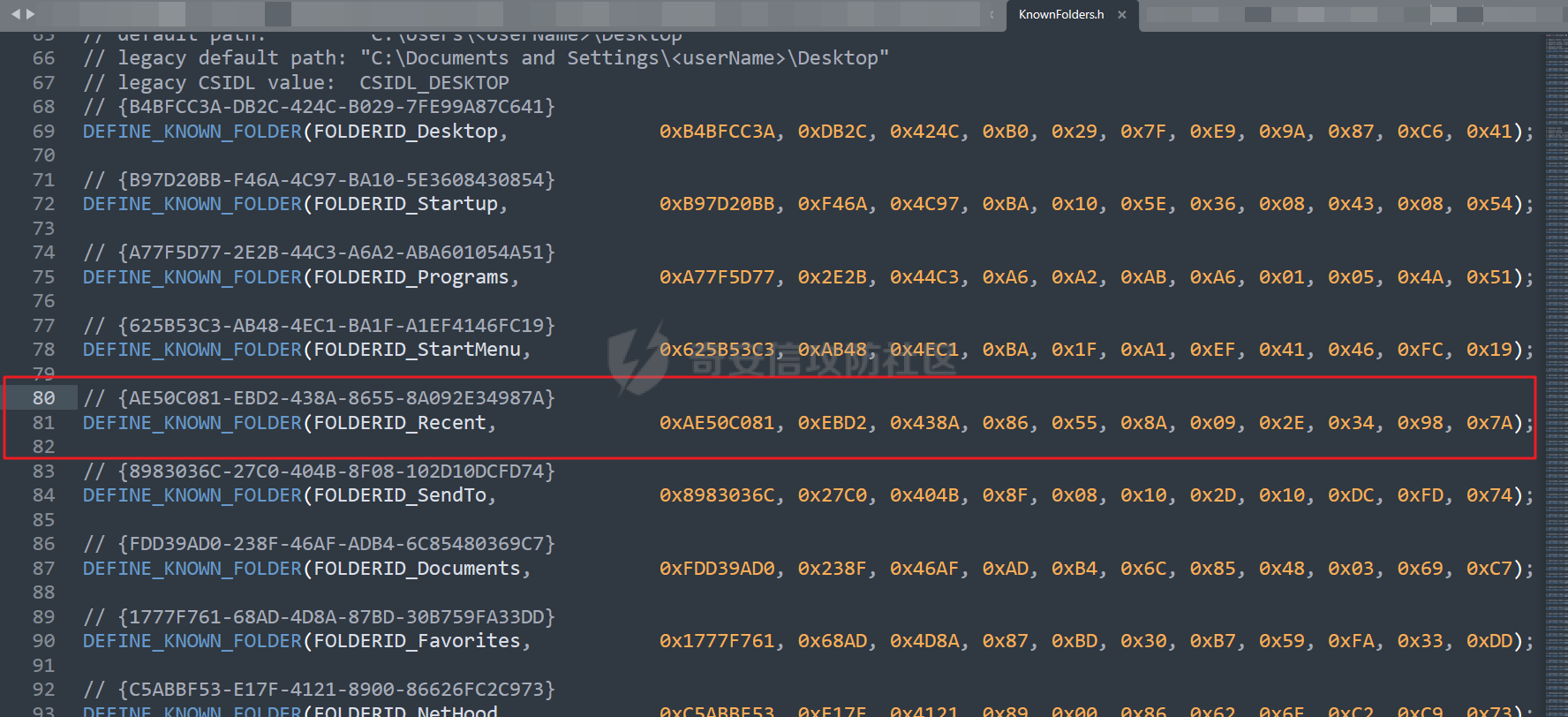The height and width of the screenshot is (717, 1568).
Task: Close the KnownFolders.h tab
Action: 1122,15
